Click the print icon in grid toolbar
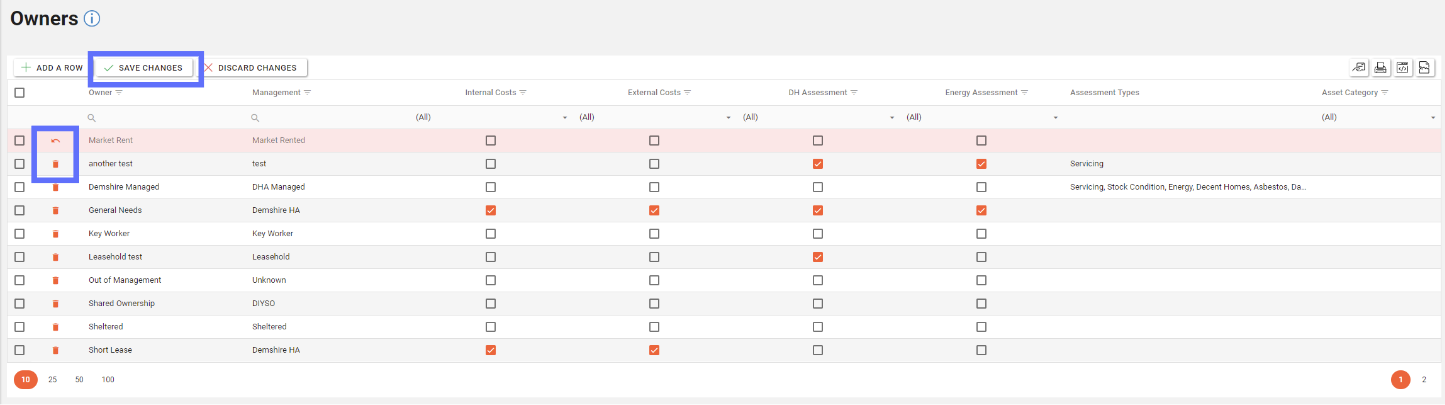Image resolution: width=1445 pixels, height=405 pixels. click(1381, 68)
